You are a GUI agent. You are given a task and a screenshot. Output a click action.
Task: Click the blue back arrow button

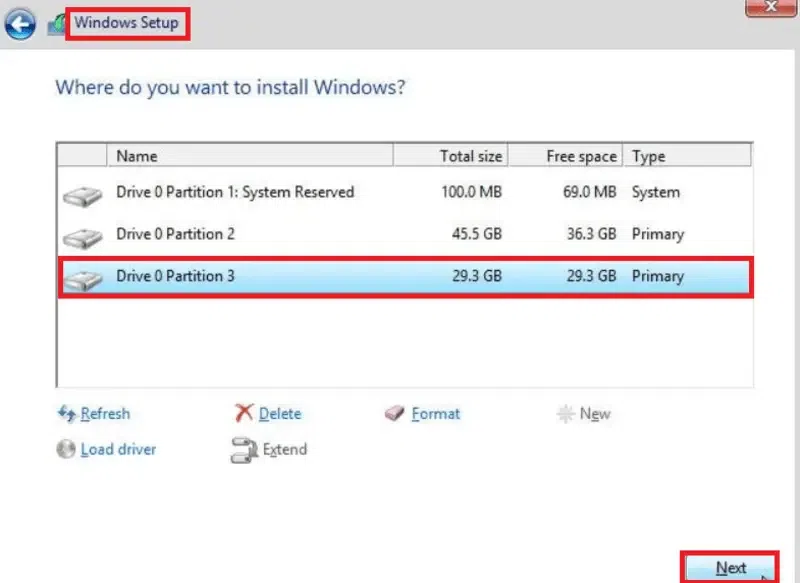pyautogui.click(x=20, y=24)
